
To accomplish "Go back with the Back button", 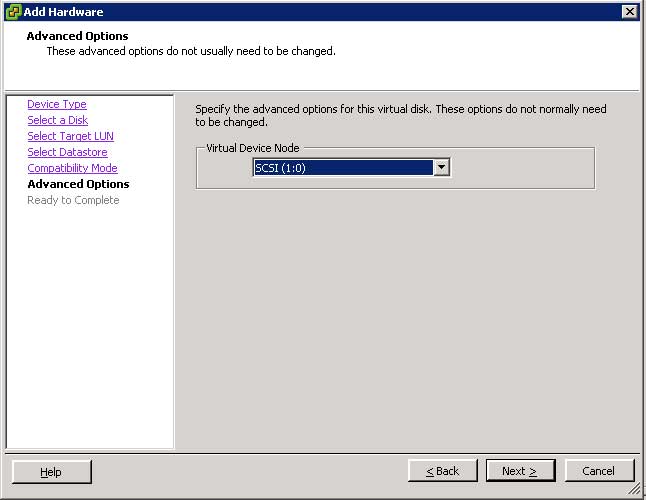I will click(x=442, y=471).
